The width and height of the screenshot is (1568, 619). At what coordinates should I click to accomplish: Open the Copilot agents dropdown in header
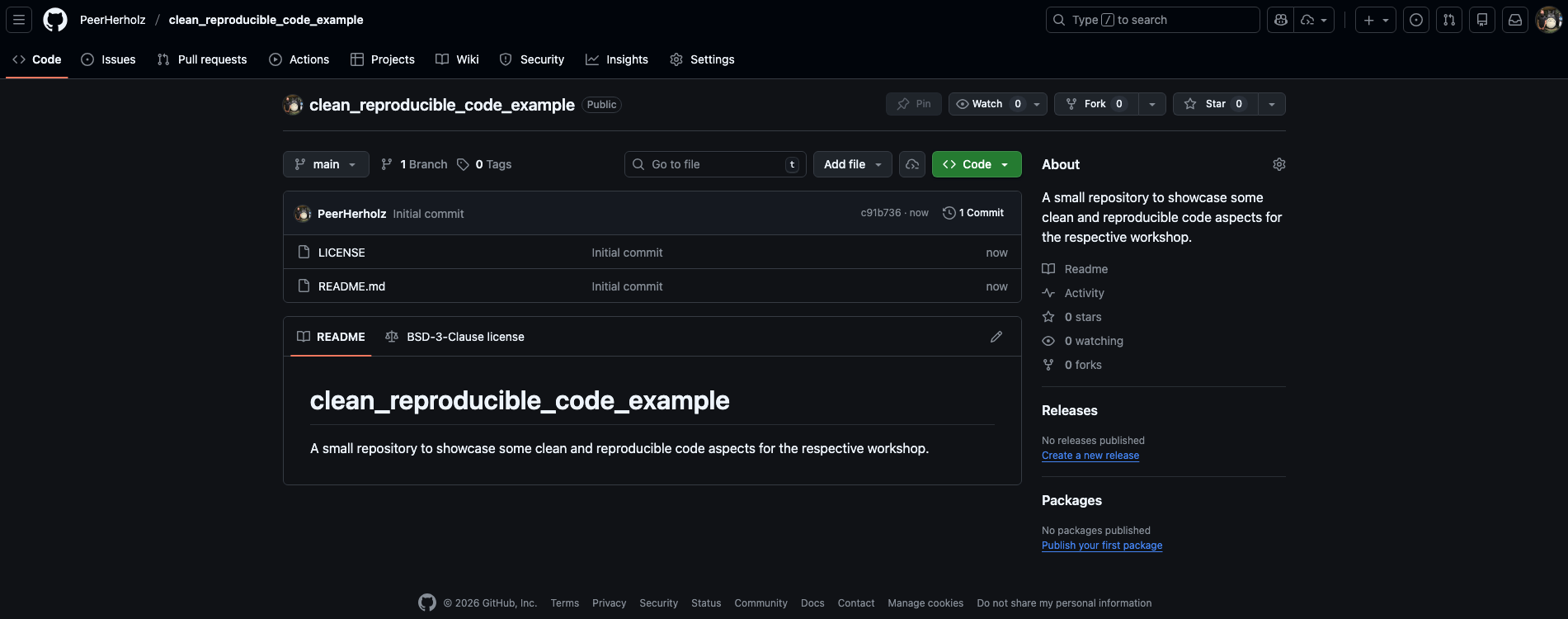[x=1314, y=20]
